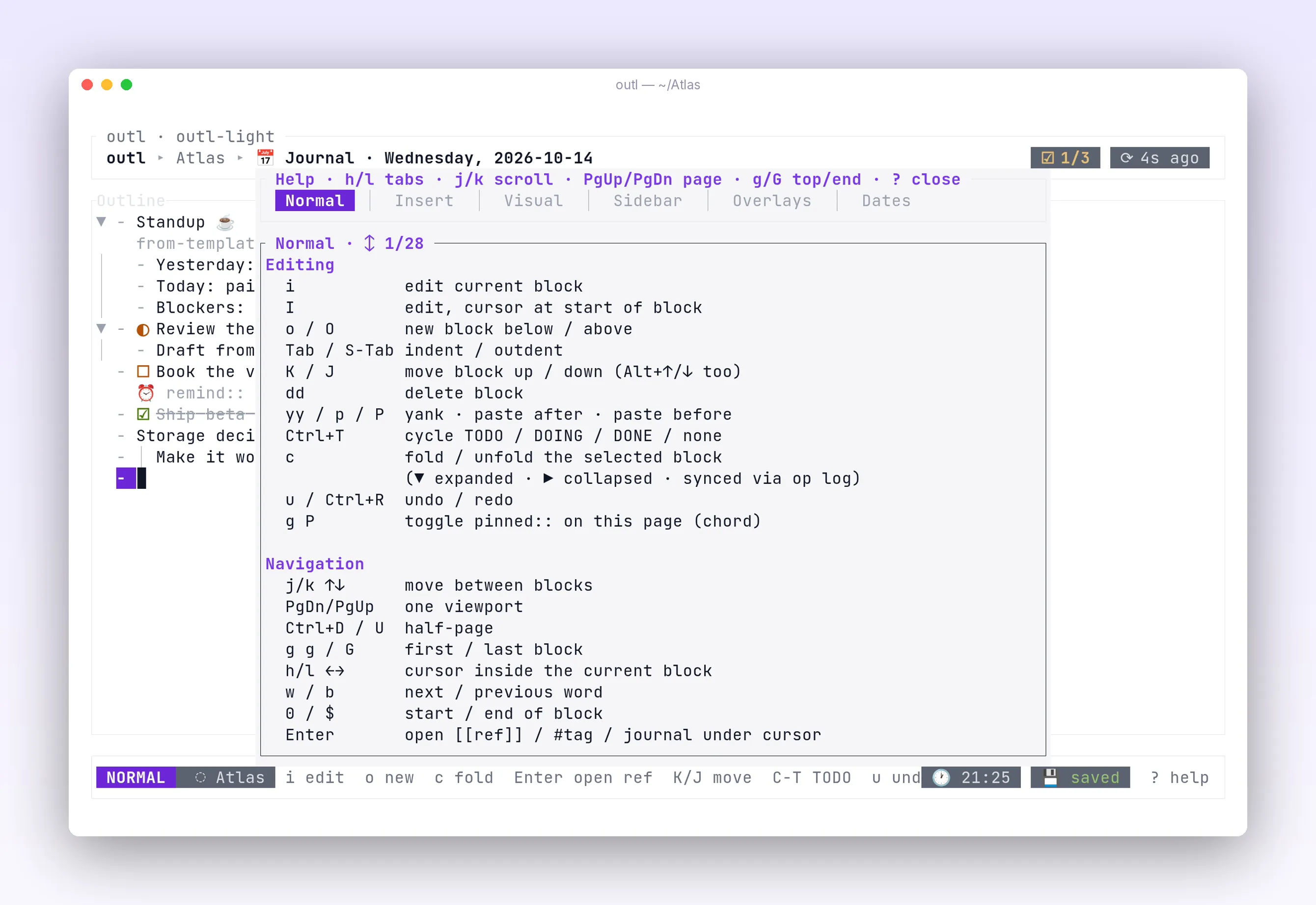This screenshot has width=1316, height=905.
Task: Open the Overlays help tab
Action: click(772, 201)
